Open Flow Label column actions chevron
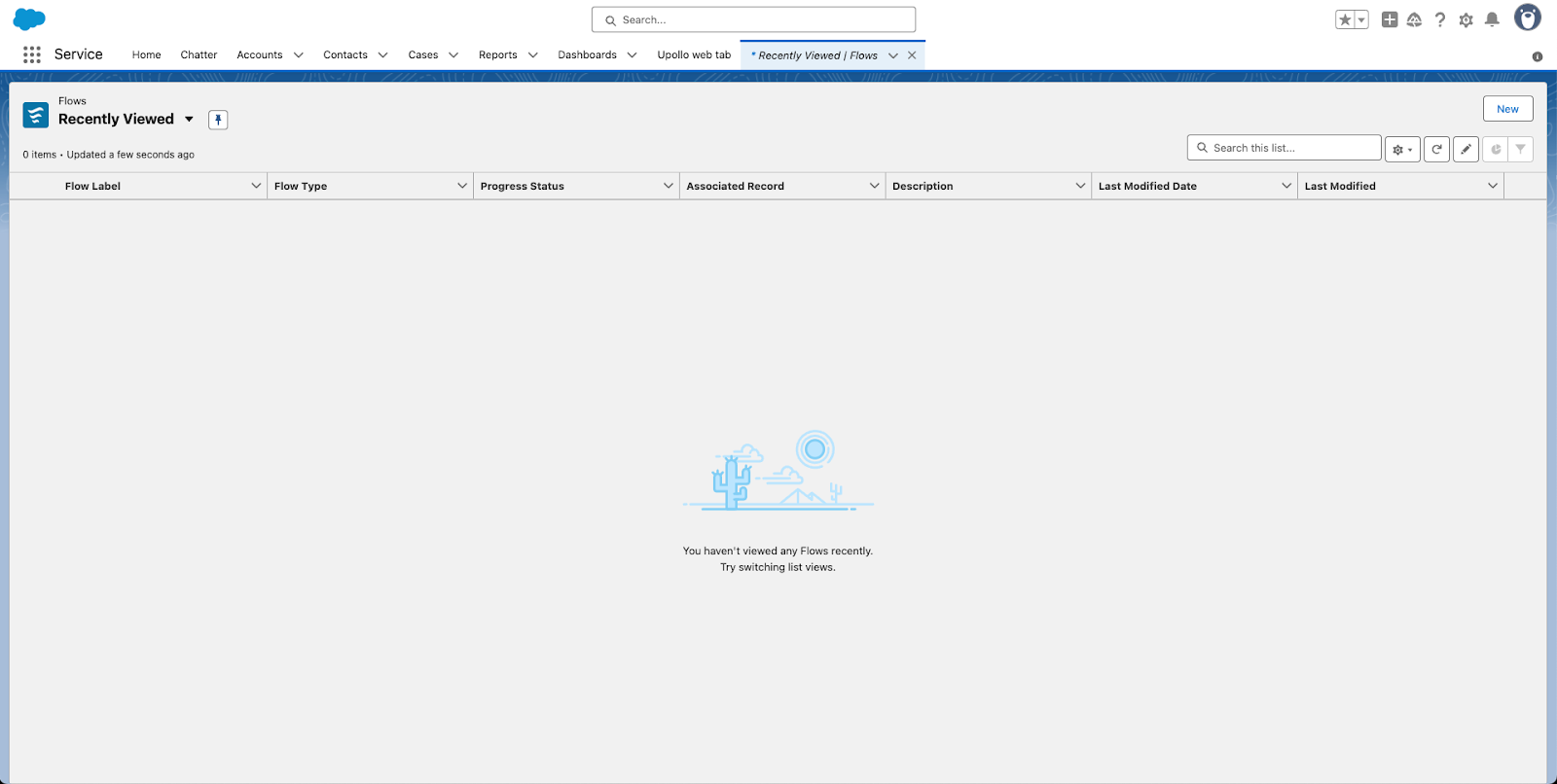 coord(256,186)
